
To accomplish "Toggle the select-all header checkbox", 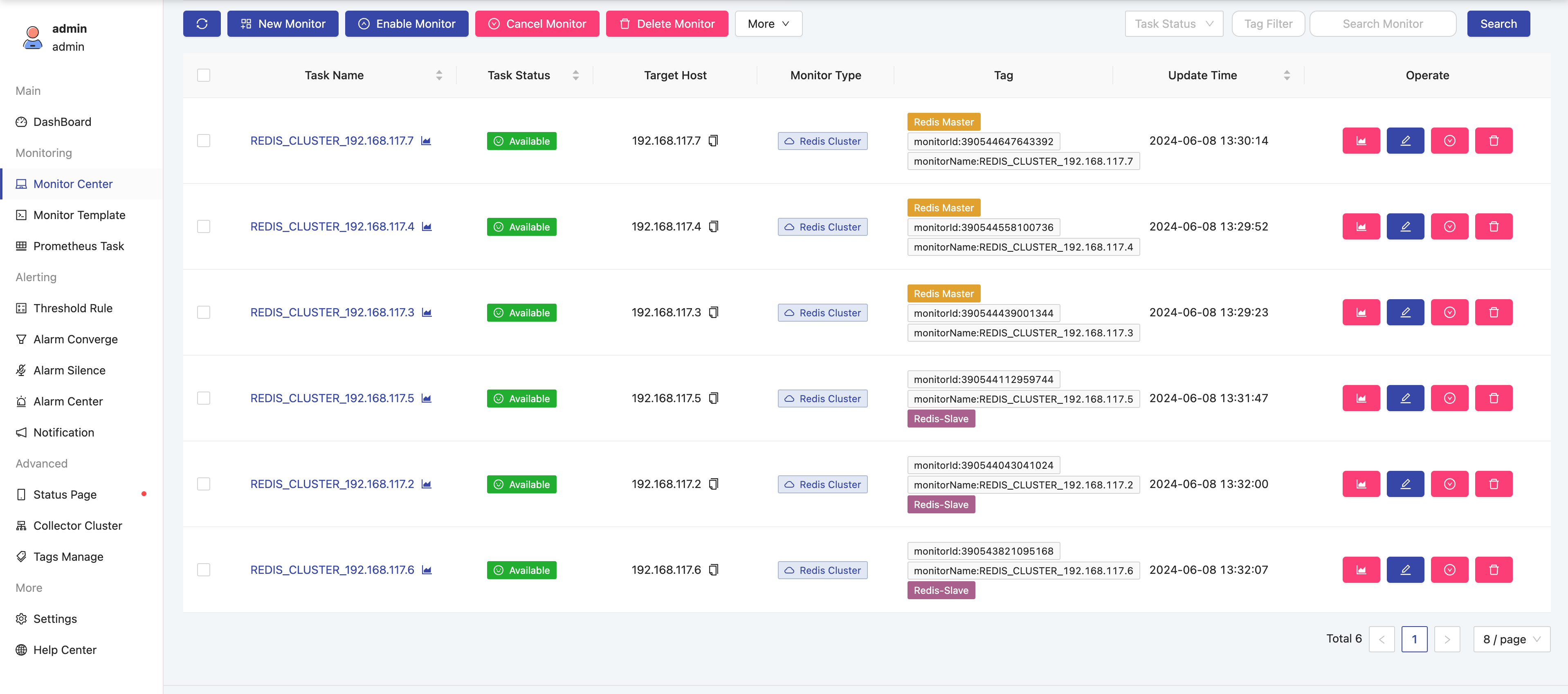I will 204,76.
